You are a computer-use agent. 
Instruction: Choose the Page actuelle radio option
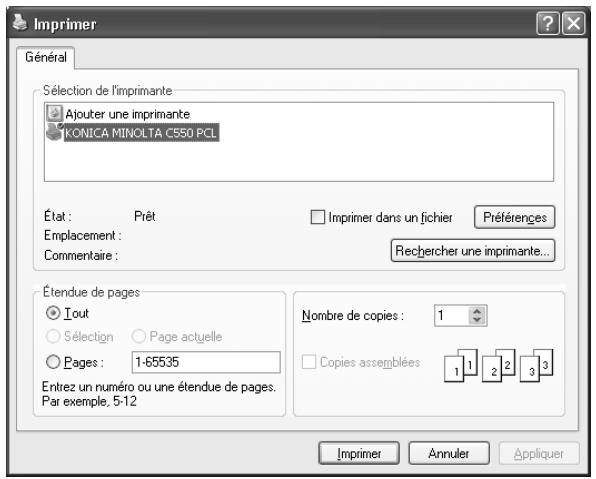point(138,336)
